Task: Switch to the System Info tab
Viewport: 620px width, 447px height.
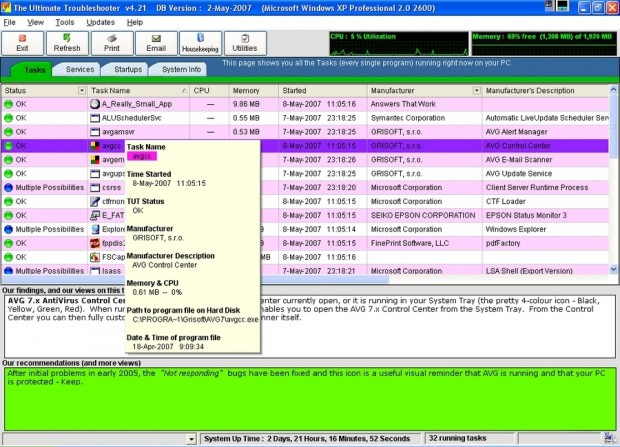Action: tap(181, 69)
